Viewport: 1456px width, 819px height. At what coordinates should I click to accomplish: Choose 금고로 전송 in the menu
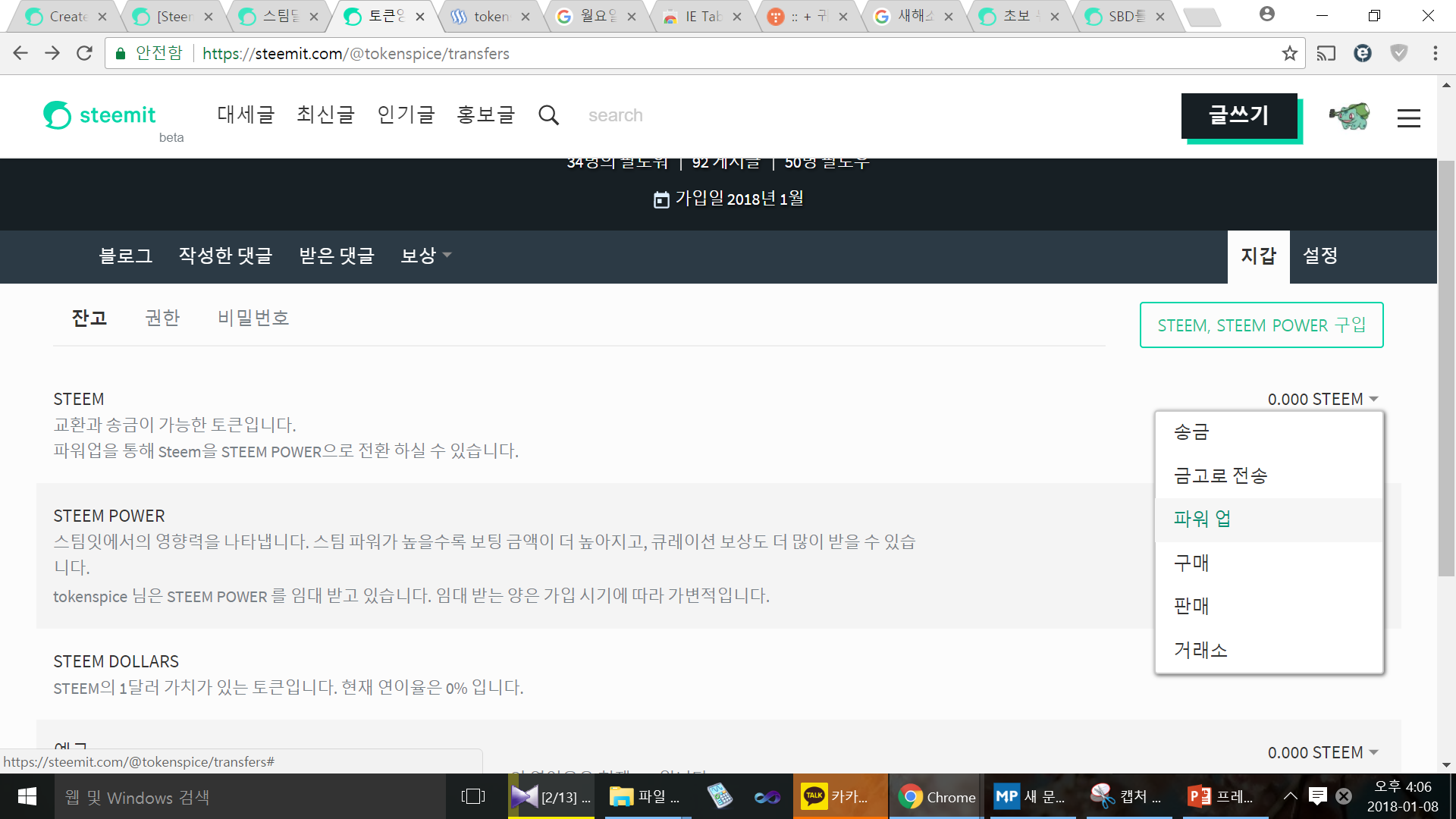(1269, 475)
